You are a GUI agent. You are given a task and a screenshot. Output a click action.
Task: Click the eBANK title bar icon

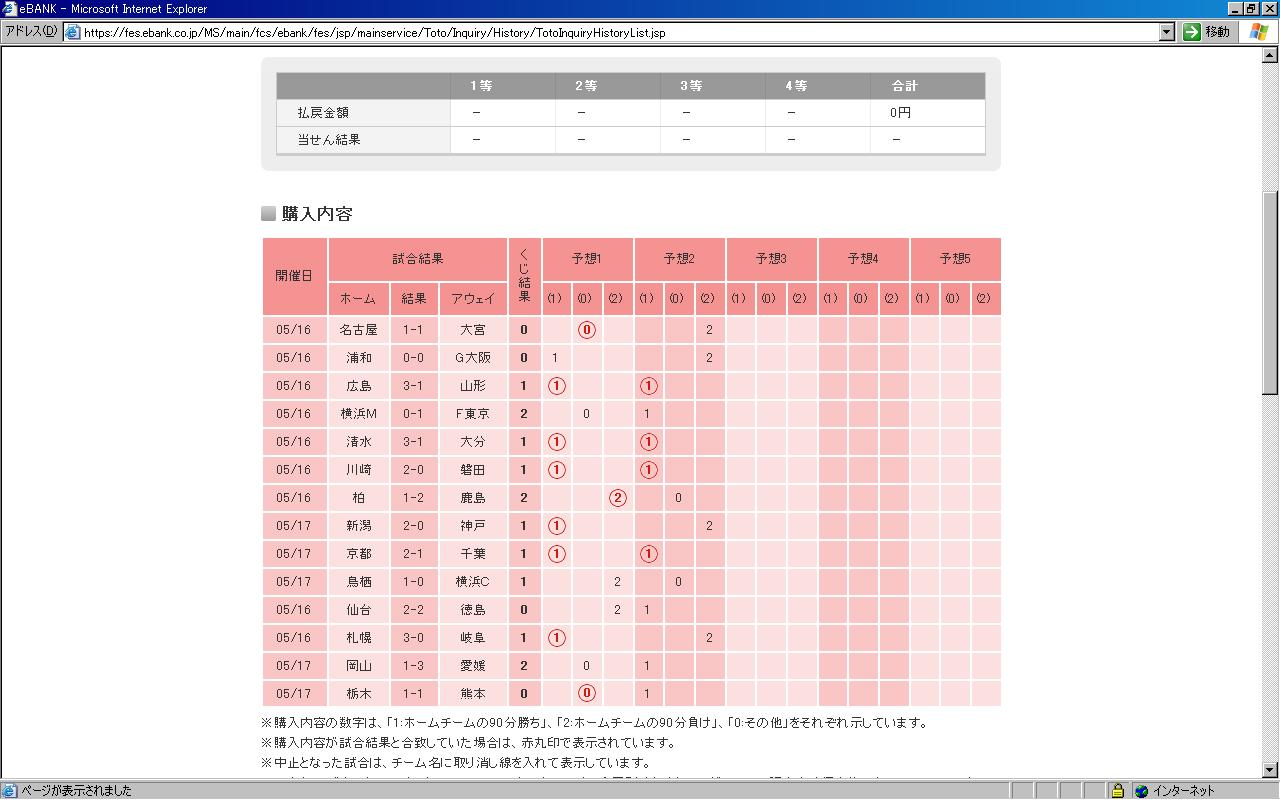coord(9,9)
